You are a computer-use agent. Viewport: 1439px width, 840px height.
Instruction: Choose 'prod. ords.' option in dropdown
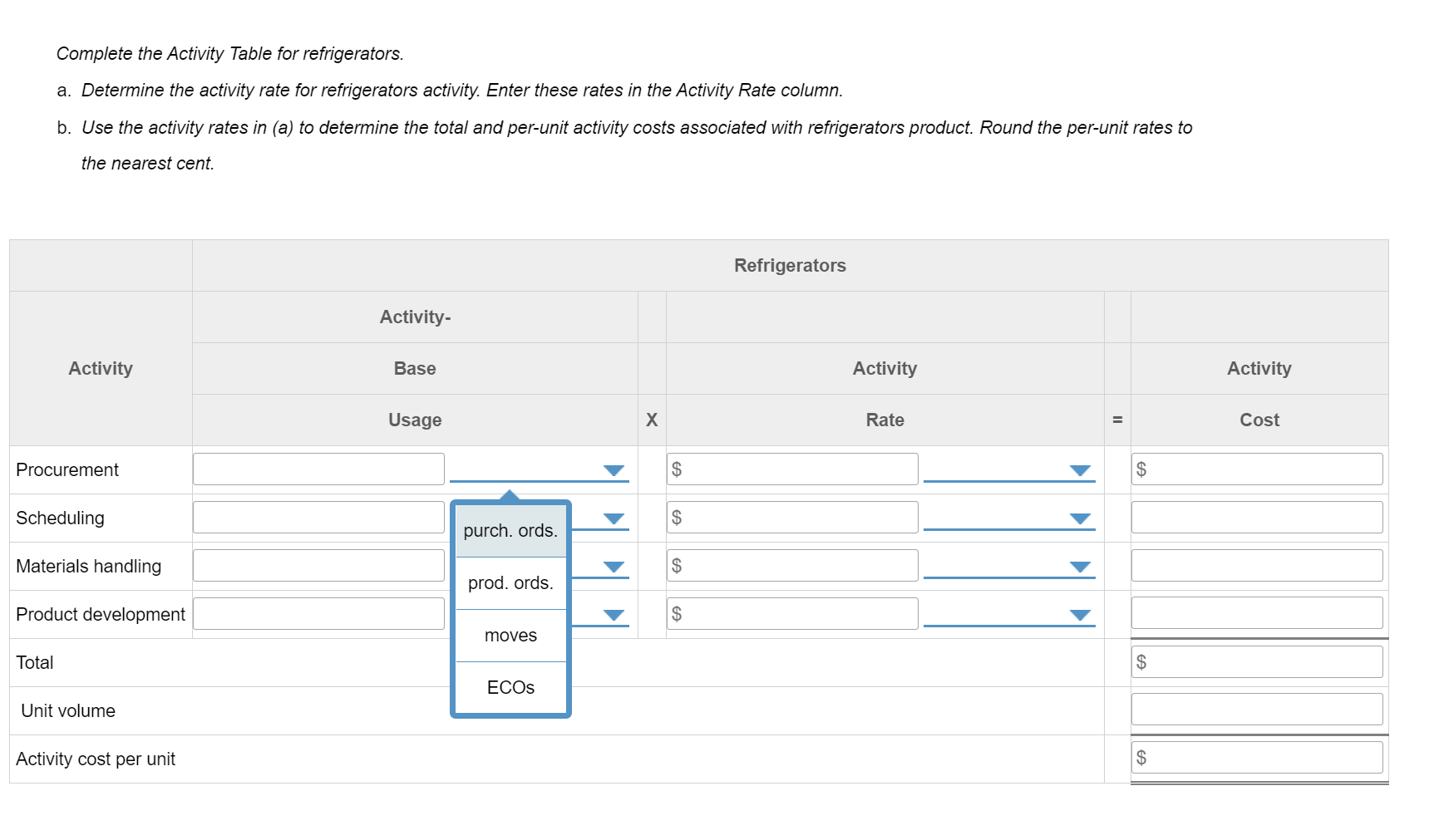coord(510,583)
